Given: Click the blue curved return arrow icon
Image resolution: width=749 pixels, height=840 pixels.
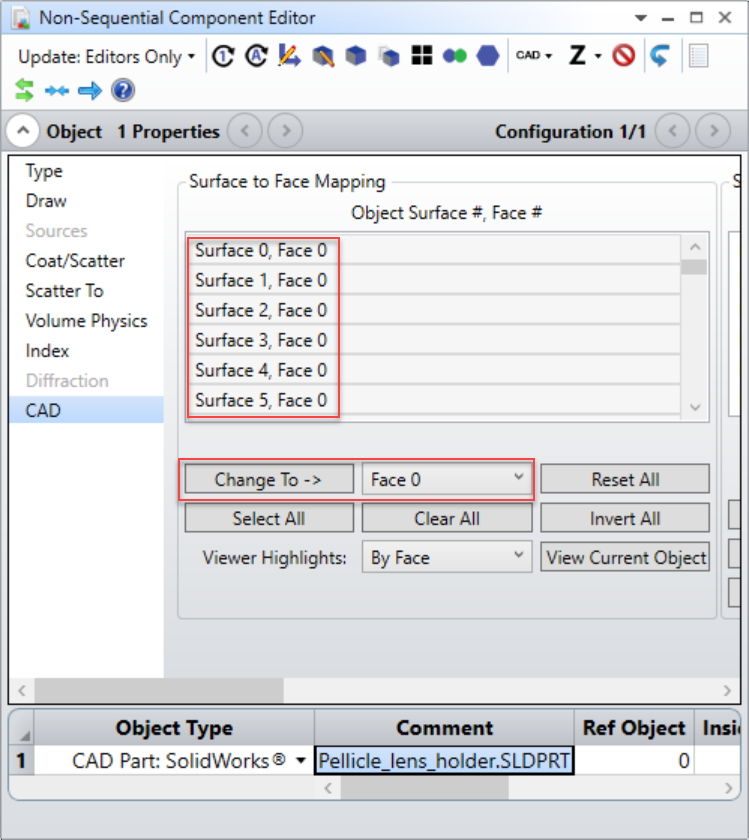Looking at the screenshot, I should click(660, 56).
